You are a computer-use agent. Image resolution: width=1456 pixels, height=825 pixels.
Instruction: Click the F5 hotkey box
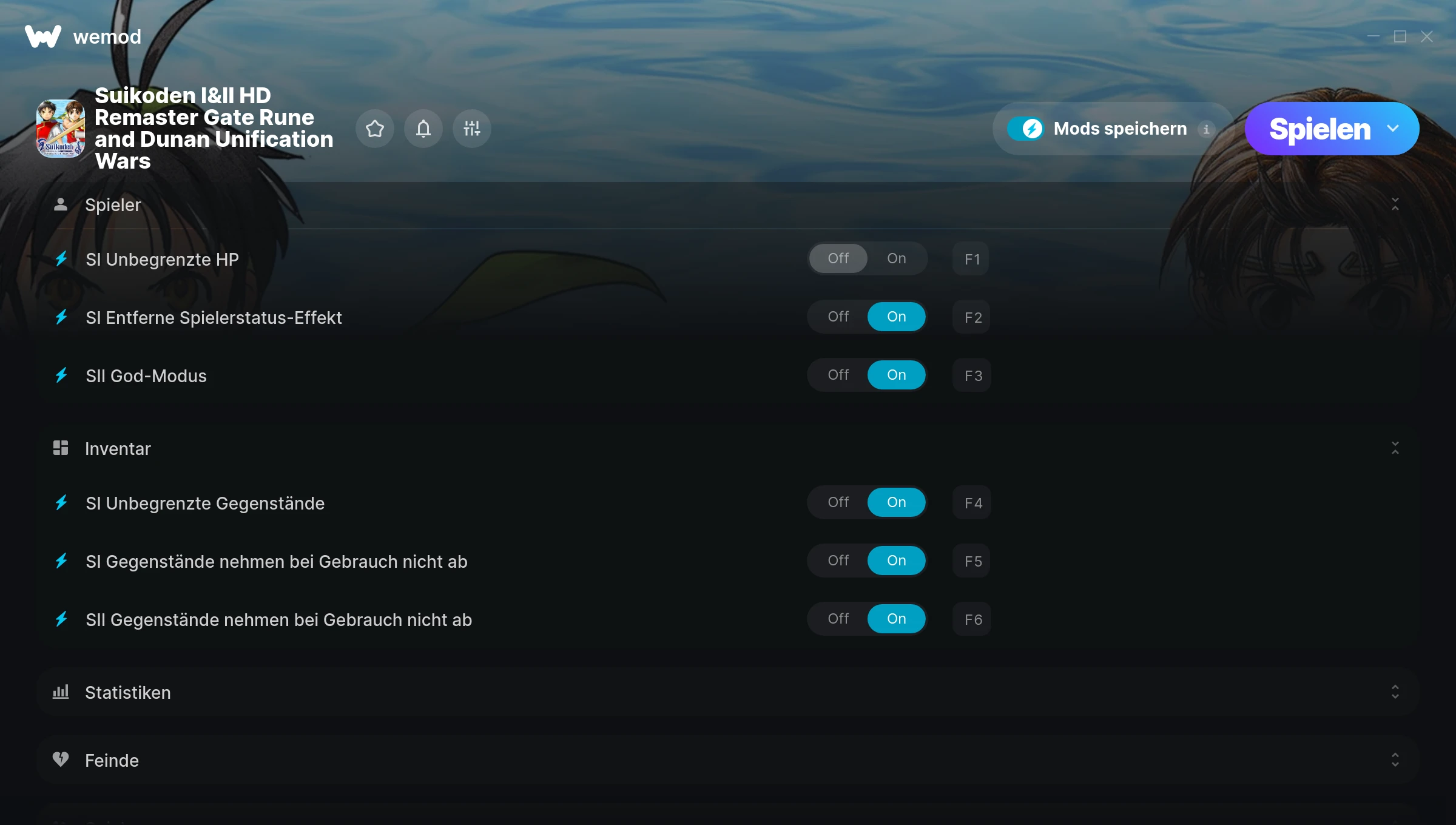point(972,561)
